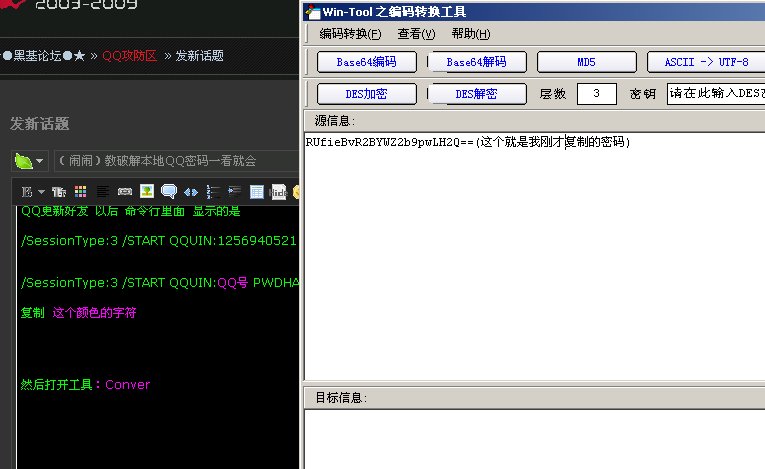This screenshot has width=765, height=469.
Task: Run the MD5 conversion button
Action: 586,62
